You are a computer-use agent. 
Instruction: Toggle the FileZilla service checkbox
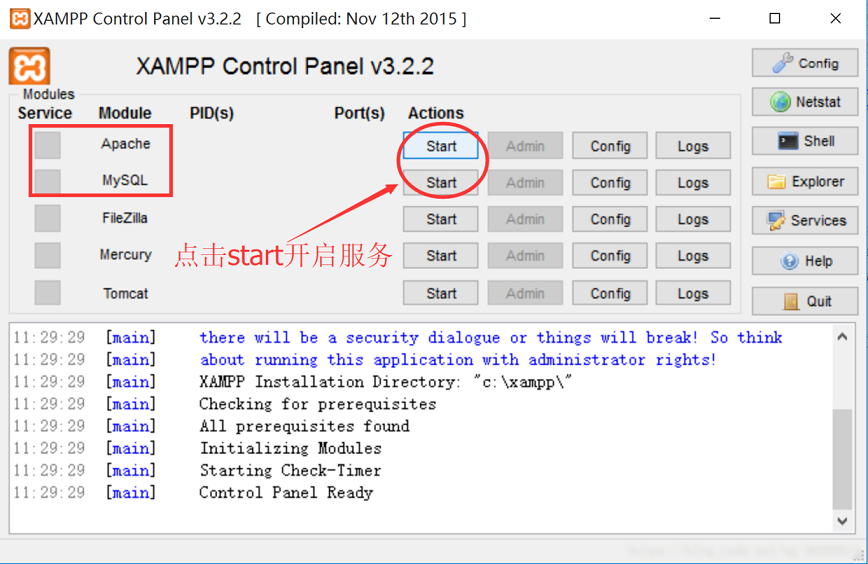[x=47, y=218]
